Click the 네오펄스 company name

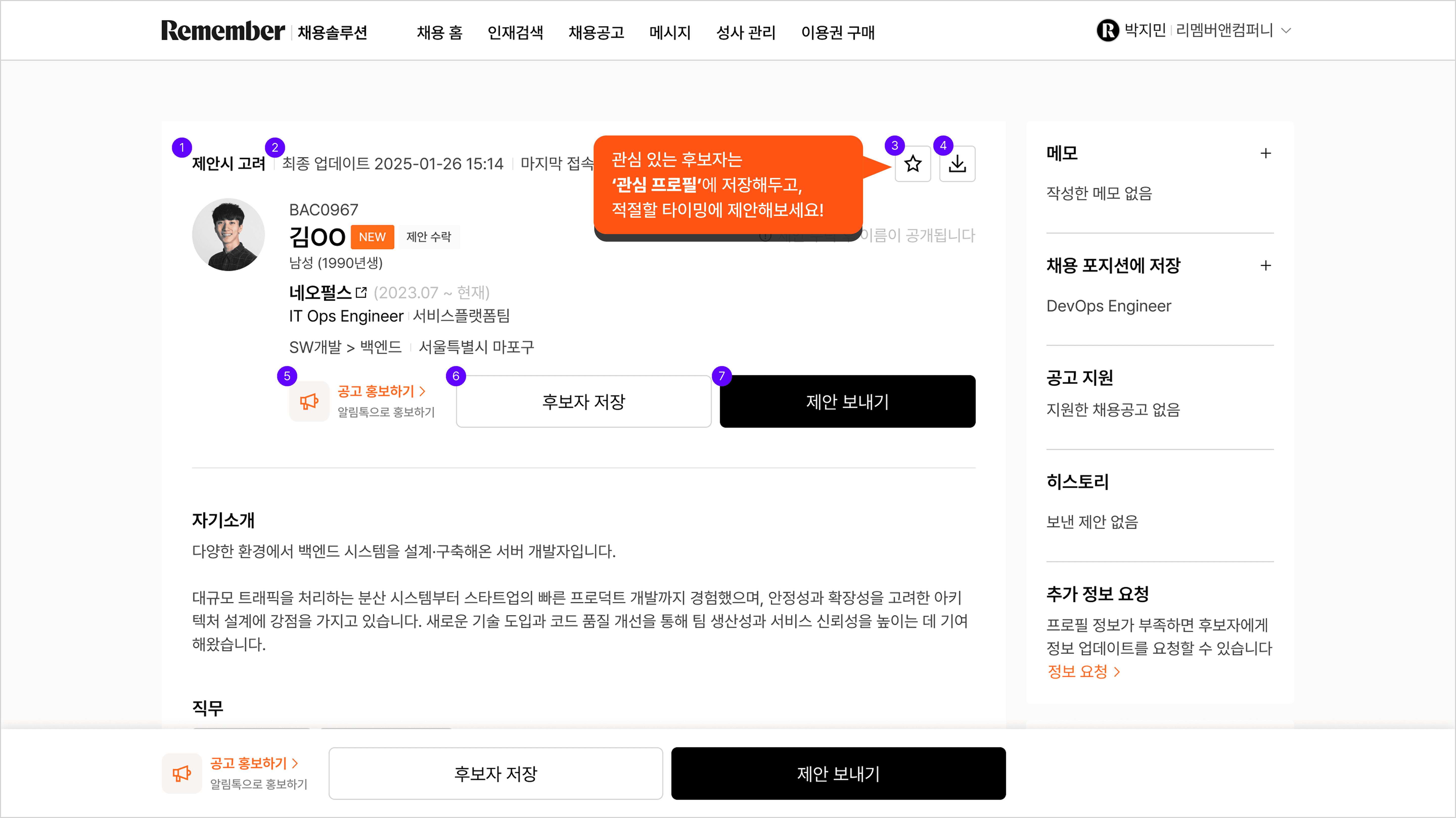[320, 293]
